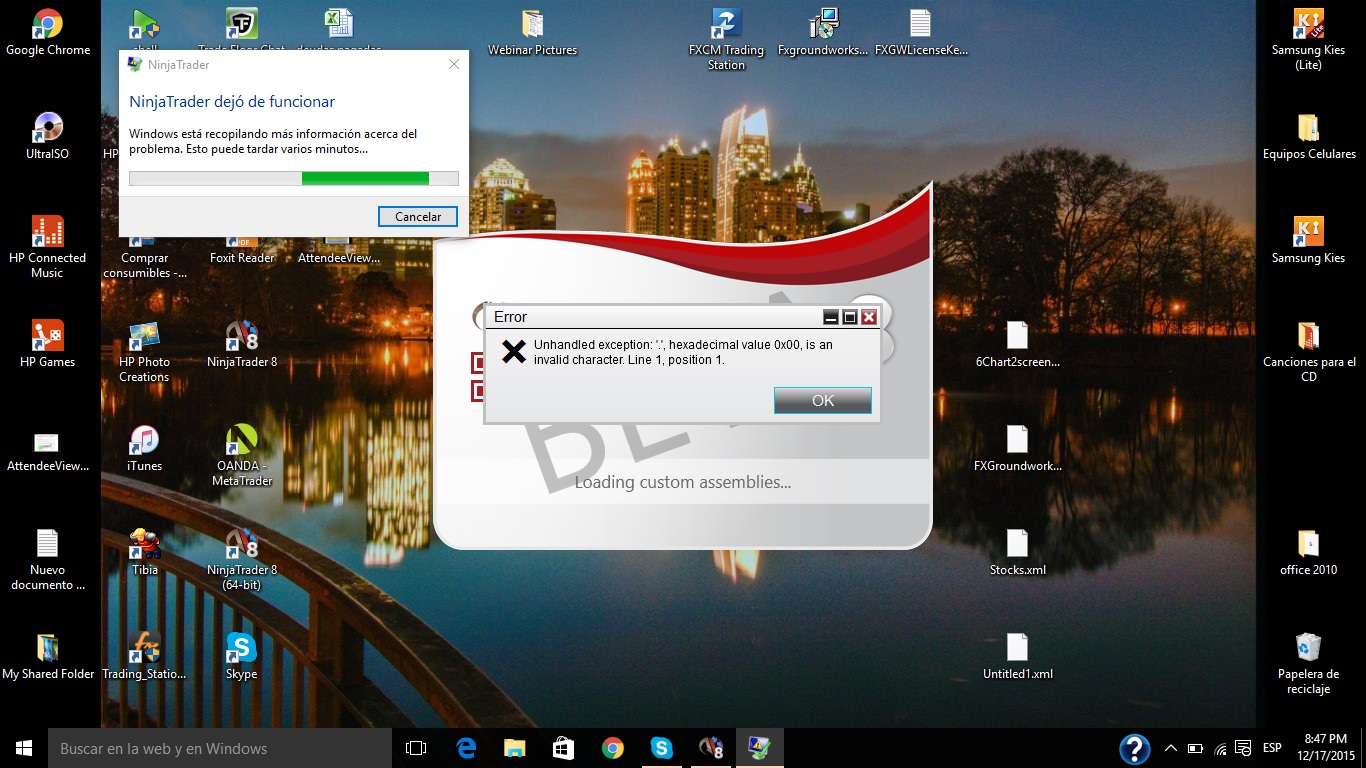Open the deudas pagadas Excel file icon
Screen dimensions: 1366x768
coord(338,32)
